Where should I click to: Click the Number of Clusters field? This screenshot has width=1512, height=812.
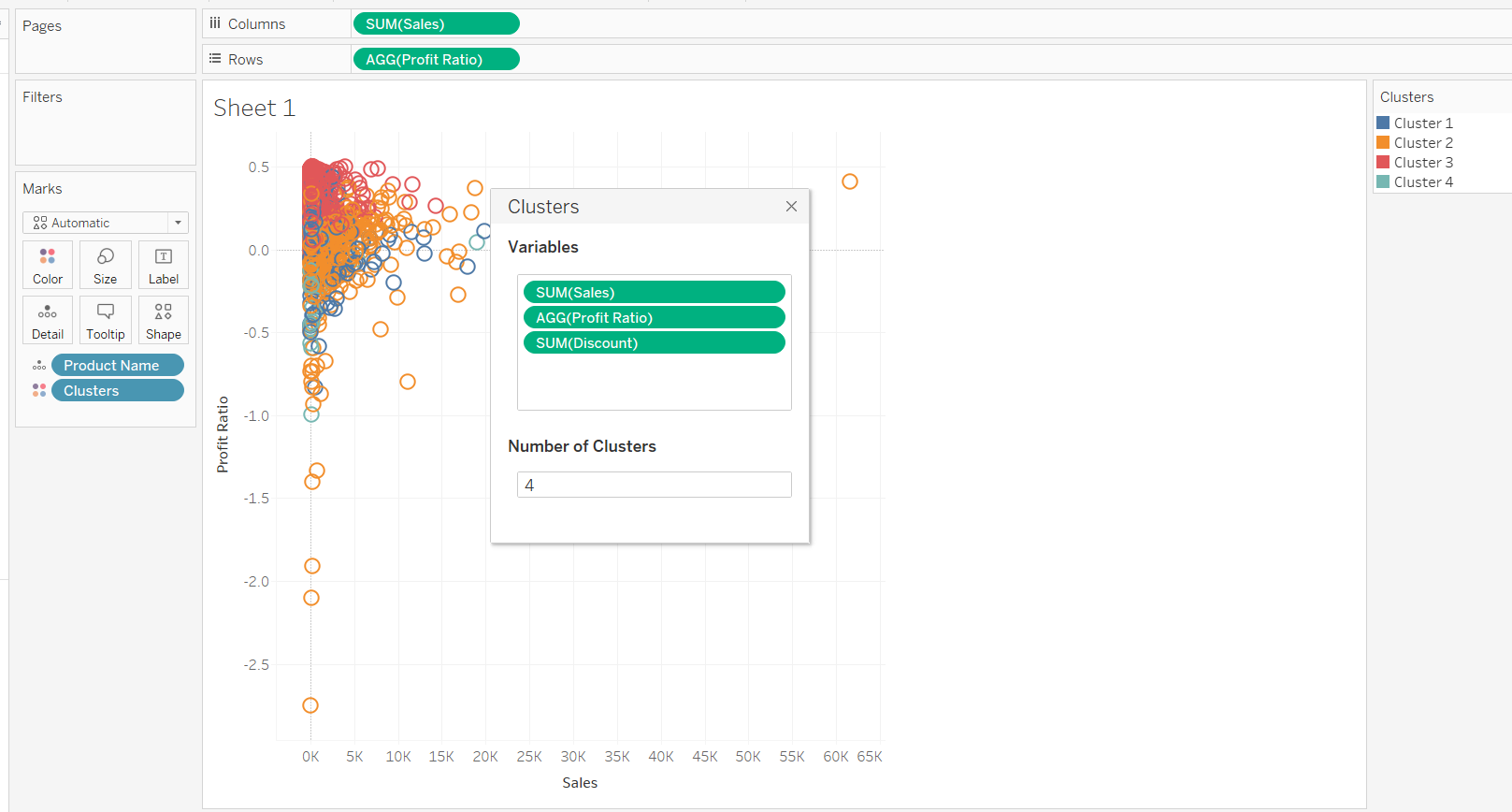point(654,485)
